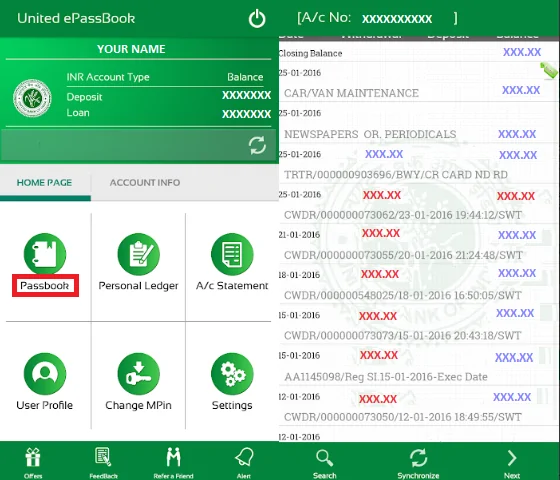Select CWDR/000000073073 transaction entry
Viewport: 560px width, 480px height.
pos(403,336)
